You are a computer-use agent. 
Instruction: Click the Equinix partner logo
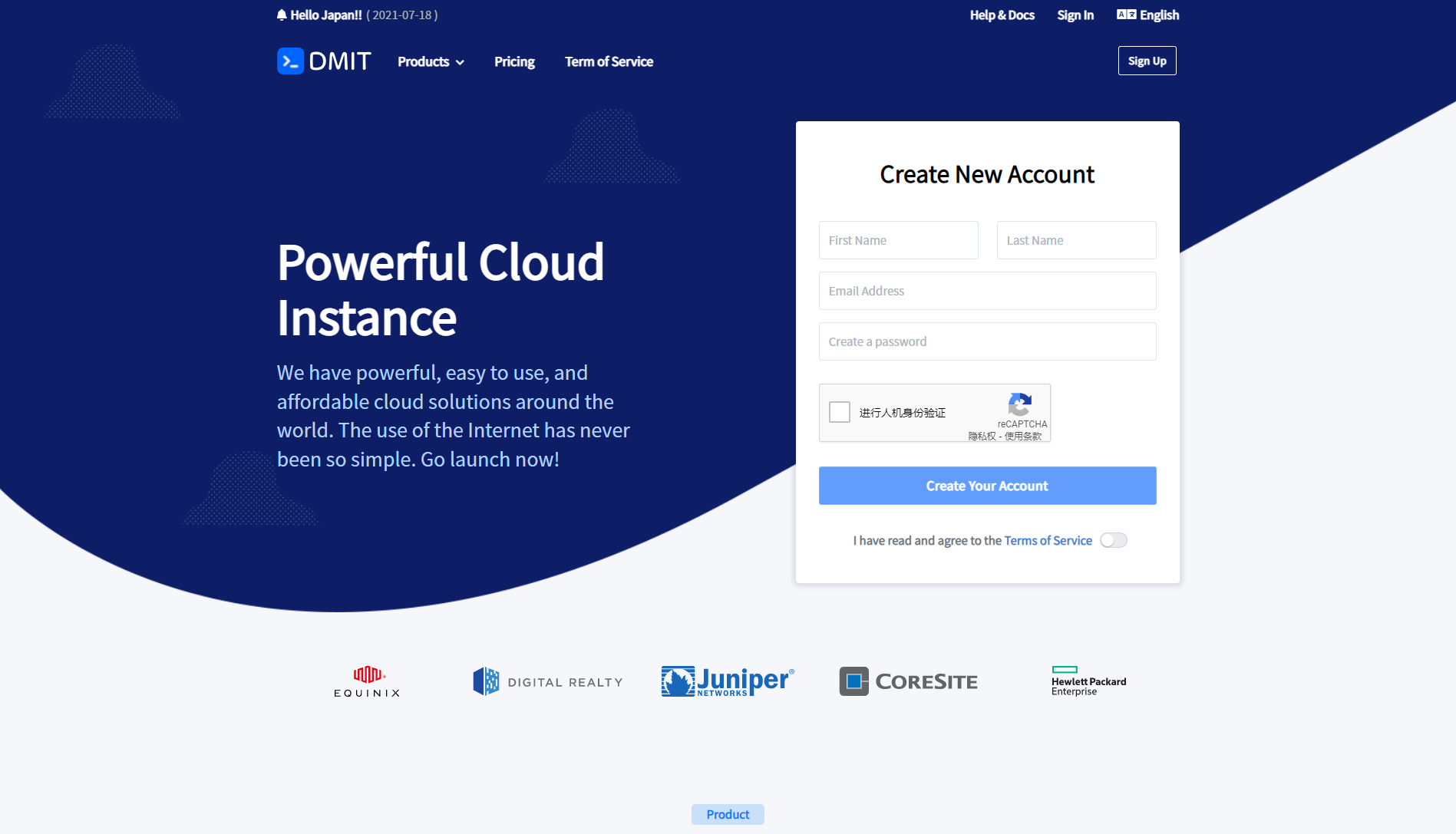pos(368,681)
